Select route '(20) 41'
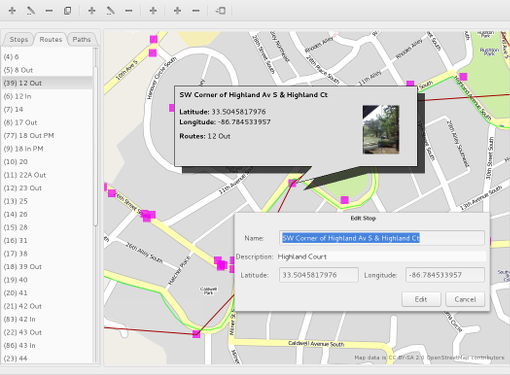This screenshot has height=375, width=510. point(47,293)
